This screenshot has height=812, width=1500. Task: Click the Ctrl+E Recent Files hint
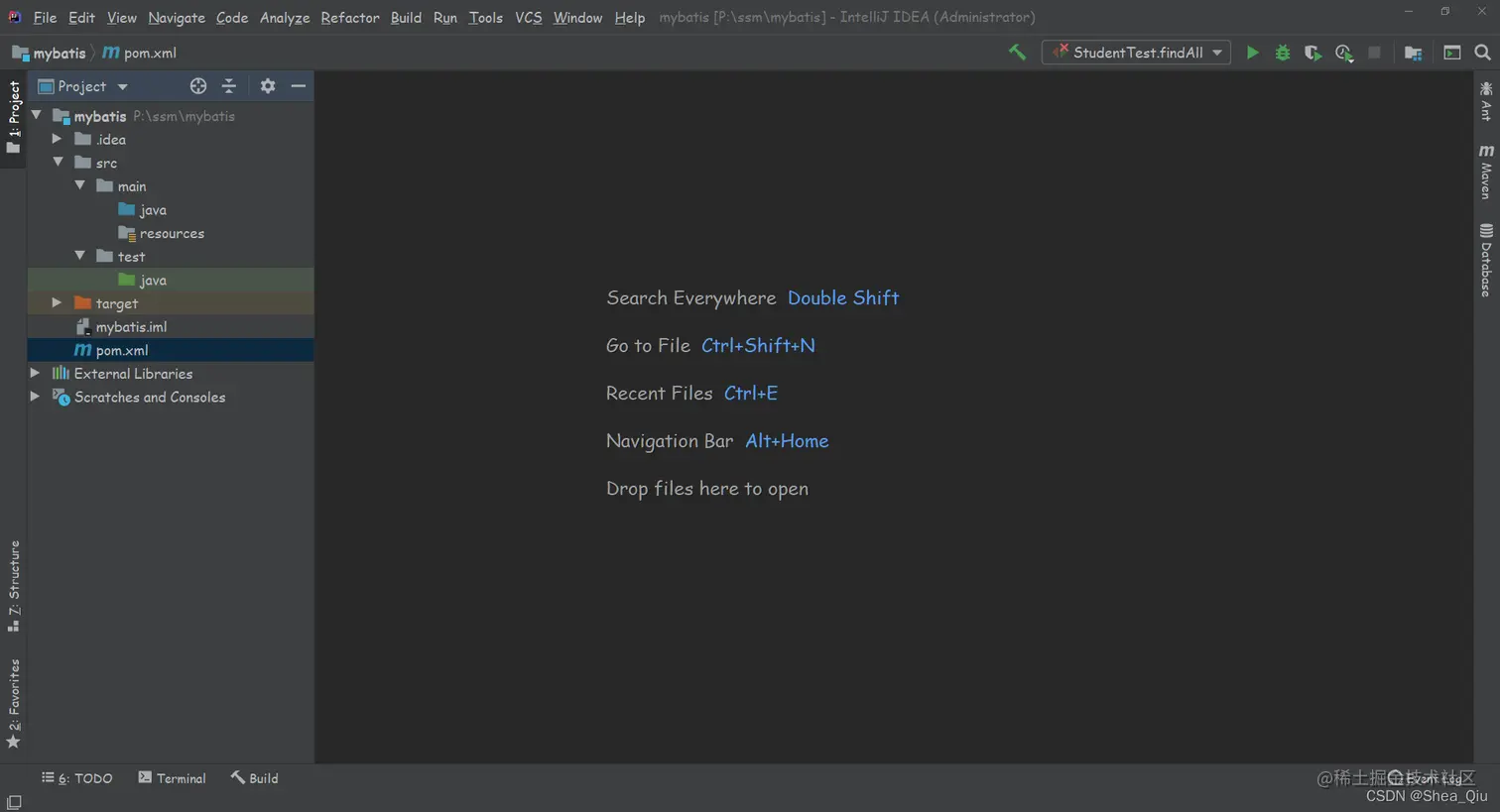coord(751,393)
